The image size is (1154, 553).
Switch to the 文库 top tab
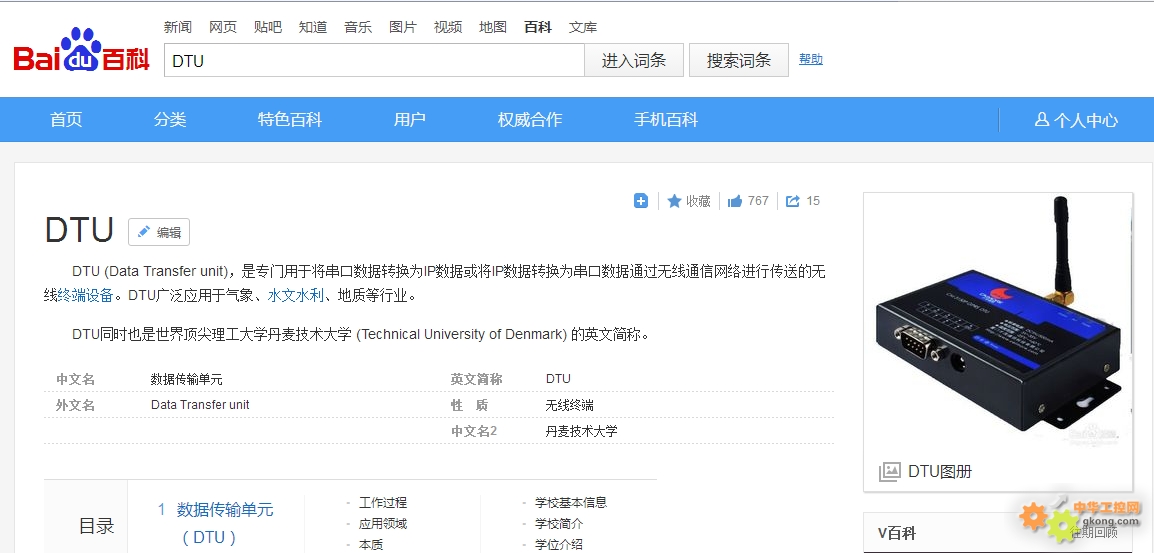583,27
